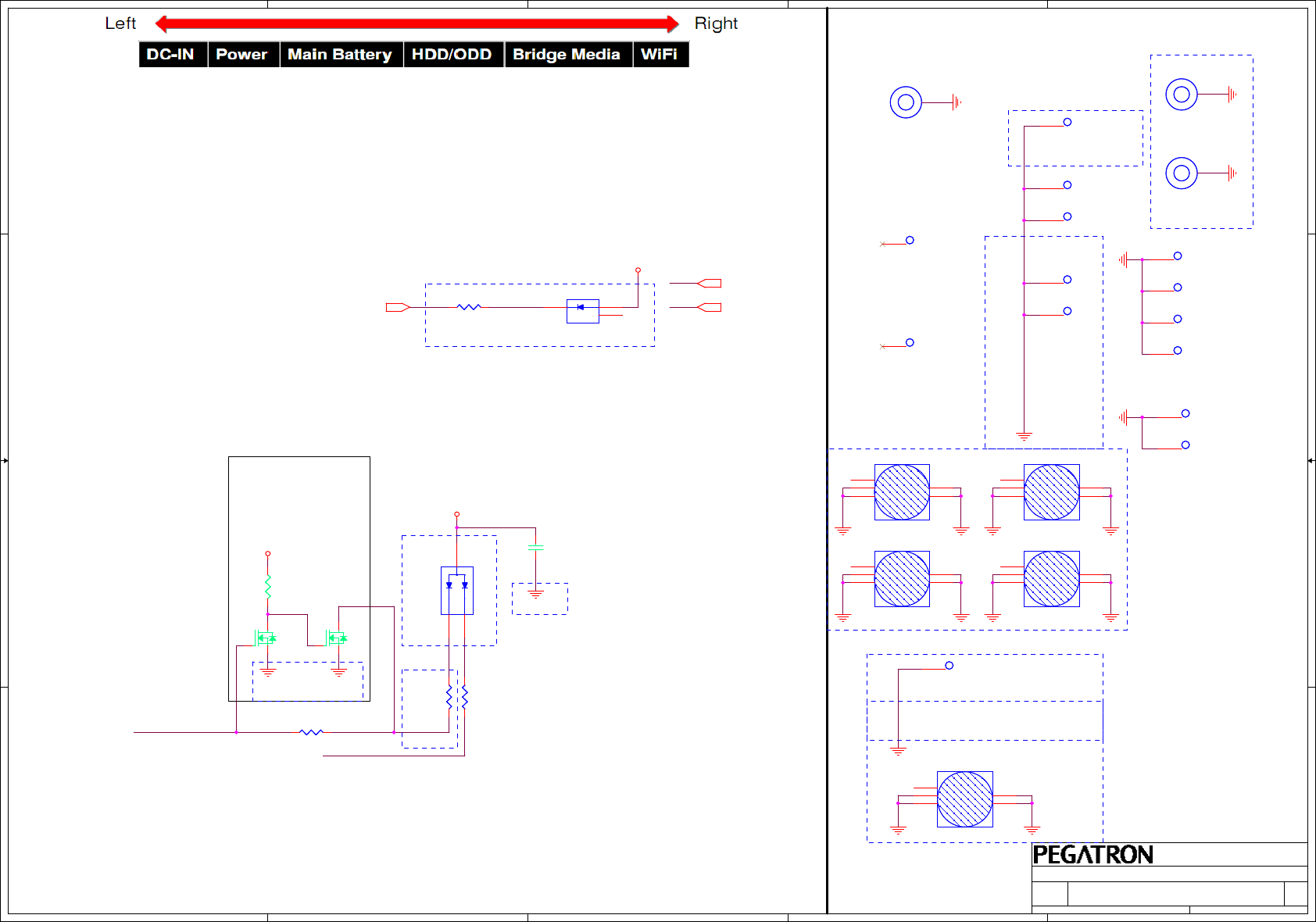Click the lower red output port symbol

coord(709,307)
